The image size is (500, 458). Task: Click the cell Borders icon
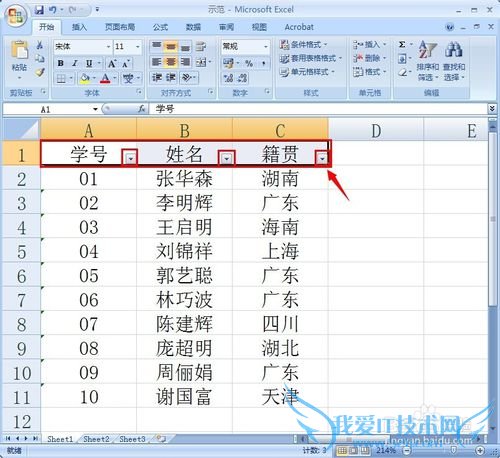click(x=61, y=79)
